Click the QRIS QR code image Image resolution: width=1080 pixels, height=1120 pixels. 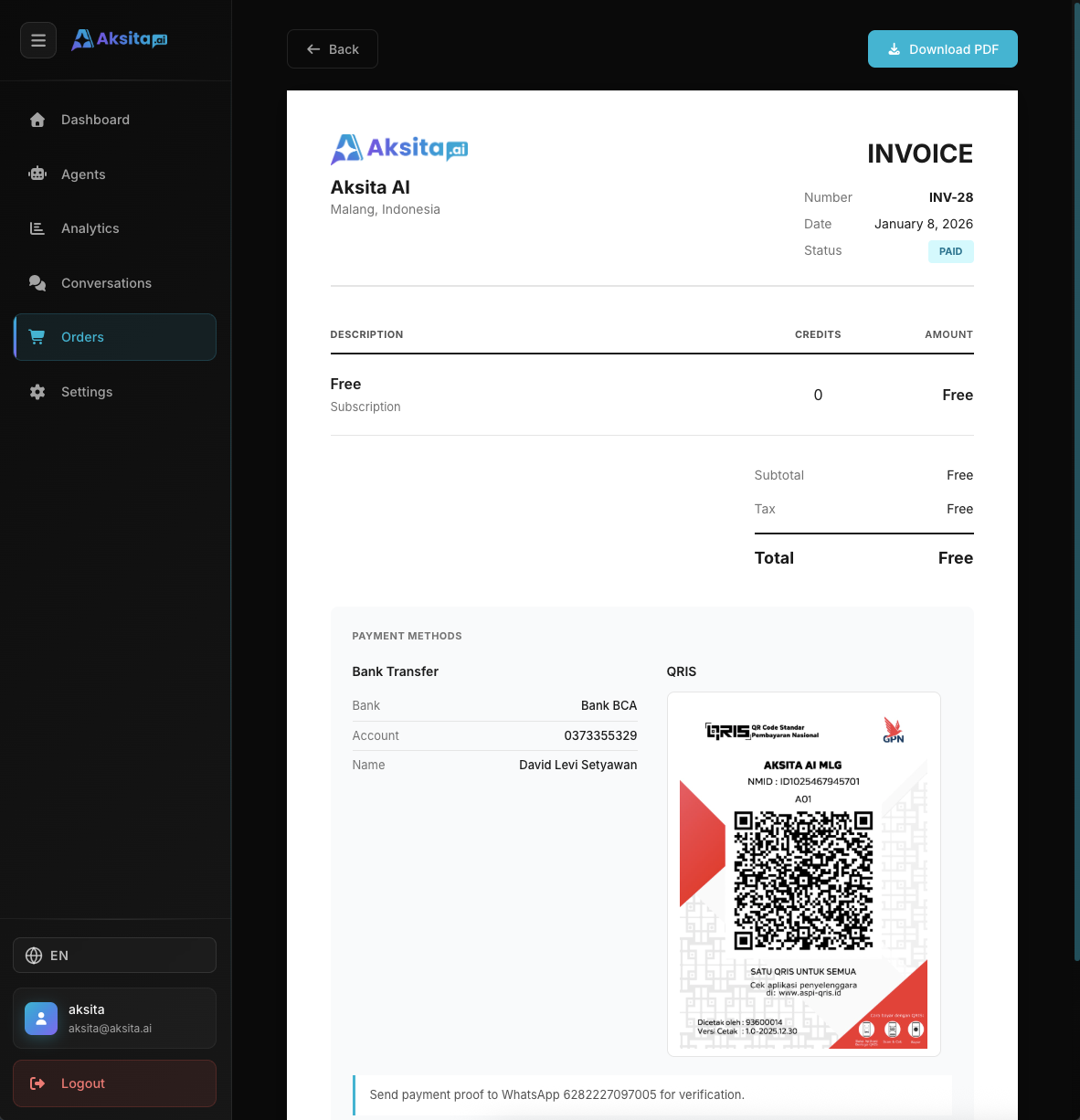[x=803, y=872]
